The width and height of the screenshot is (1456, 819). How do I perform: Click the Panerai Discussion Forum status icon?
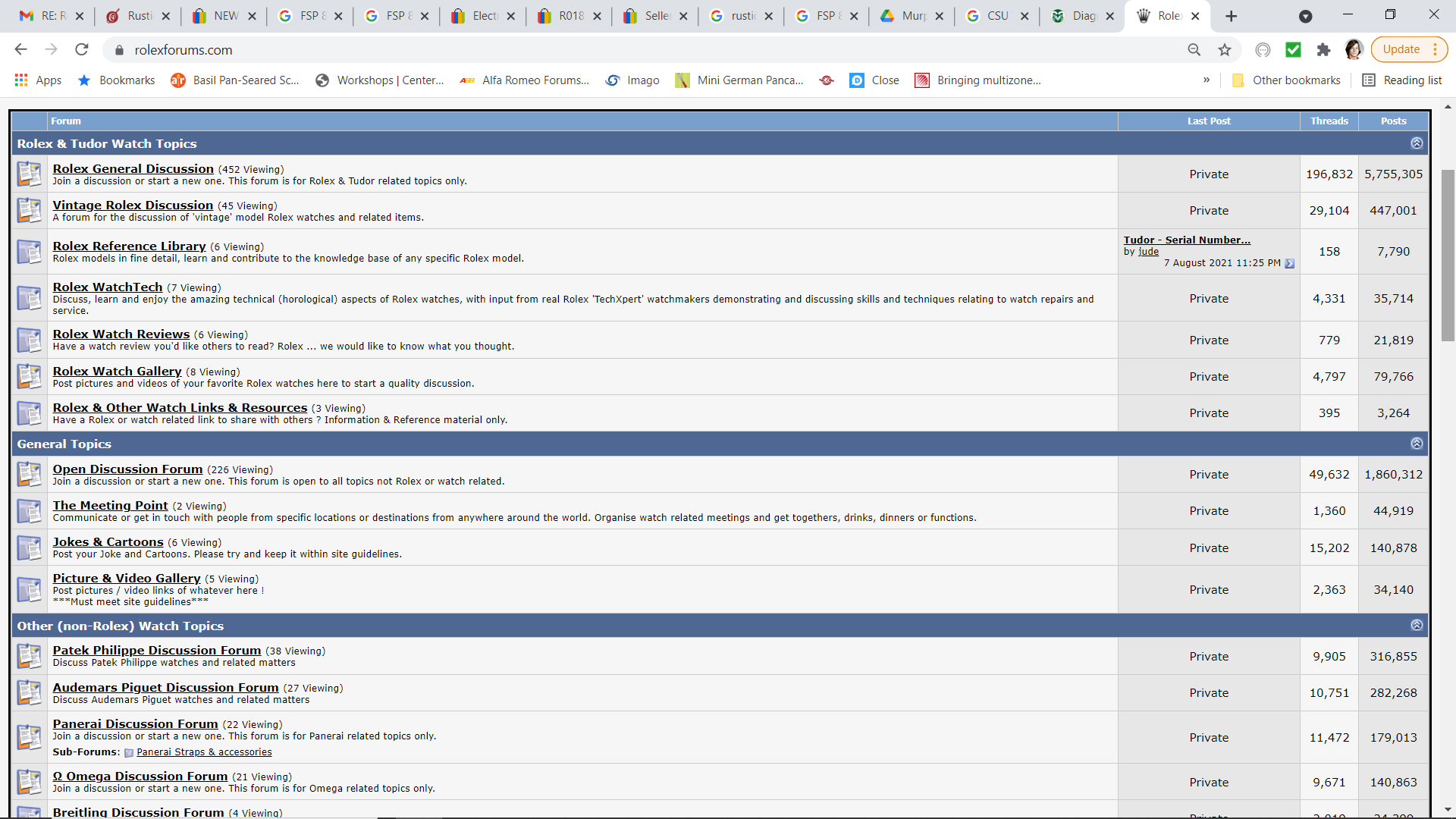pyautogui.click(x=30, y=737)
